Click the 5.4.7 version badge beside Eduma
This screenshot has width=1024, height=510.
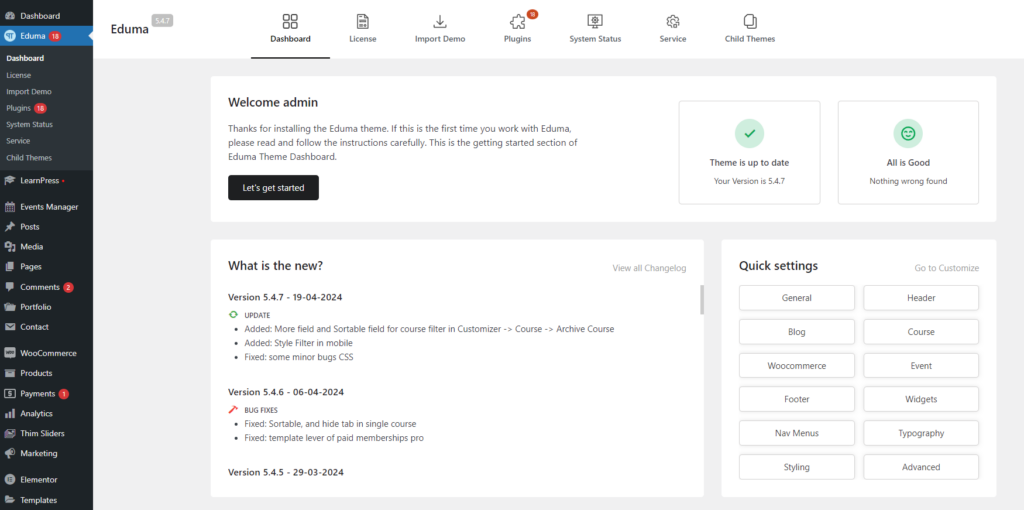tap(162, 21)
